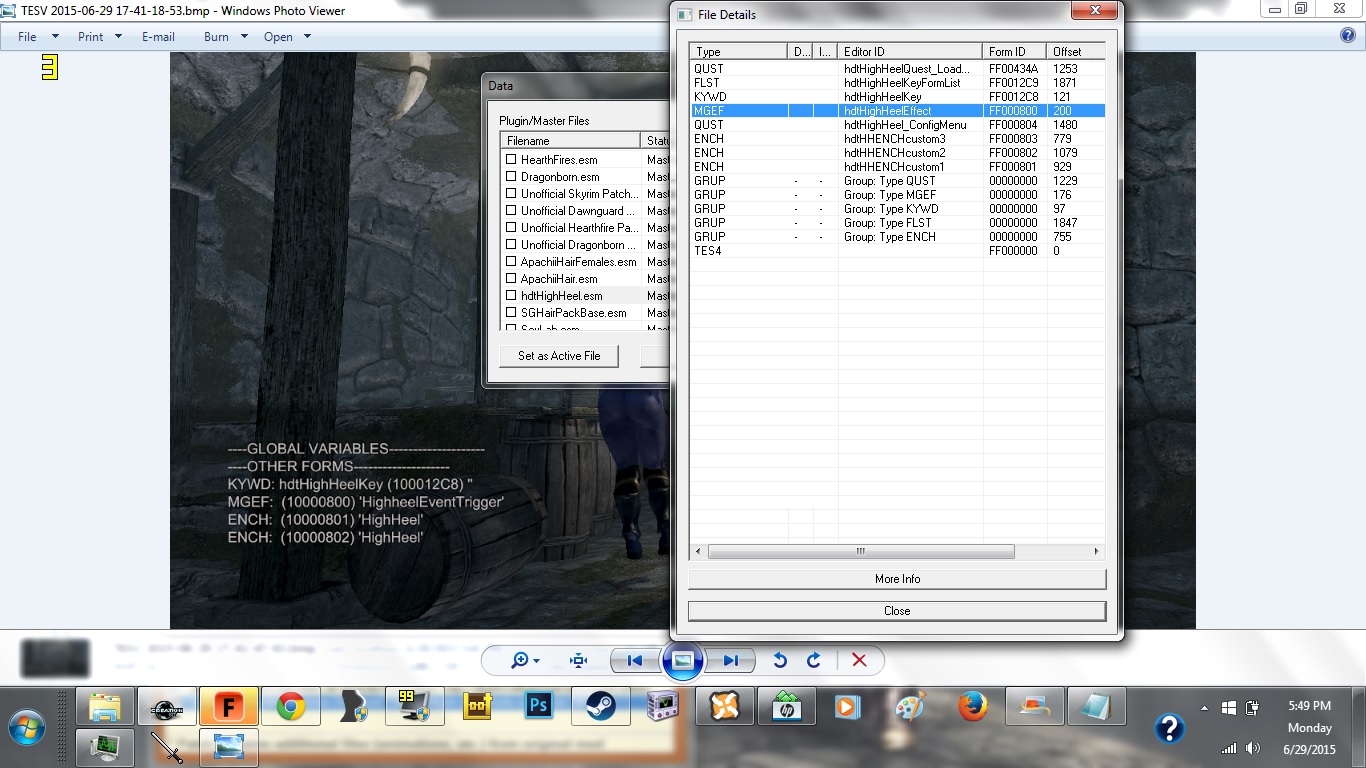Click the HP taskbar icon

point(787,706)
